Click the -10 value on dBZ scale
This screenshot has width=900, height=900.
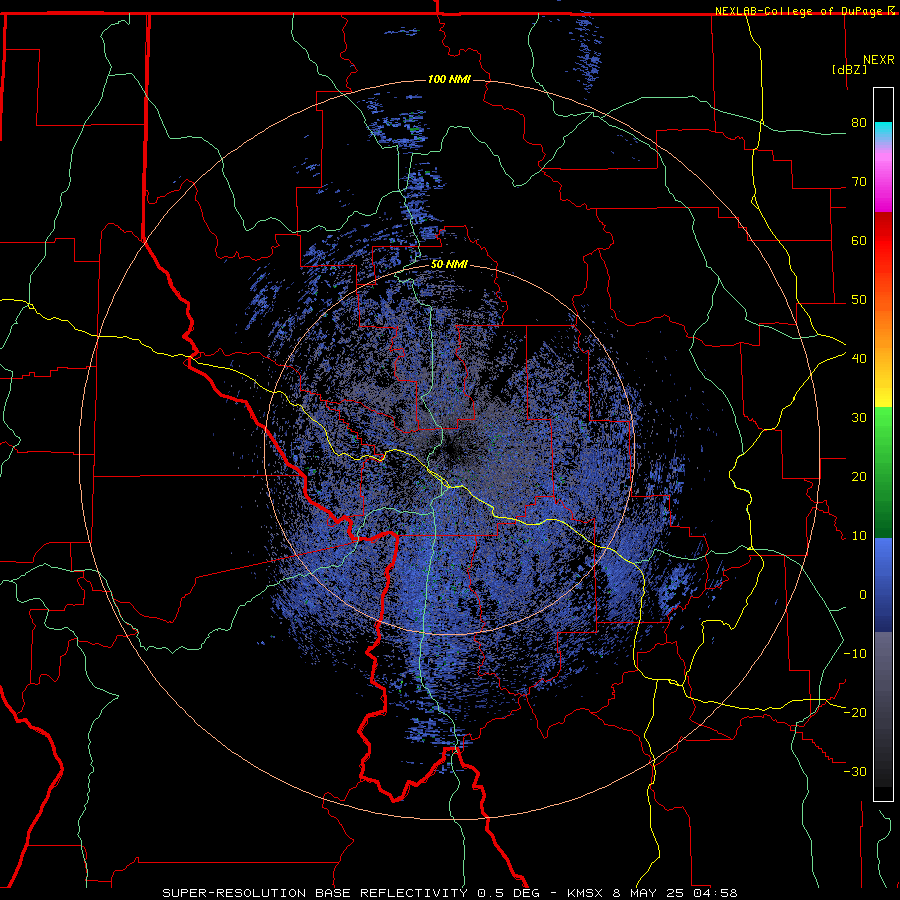[x=855, y=654]
